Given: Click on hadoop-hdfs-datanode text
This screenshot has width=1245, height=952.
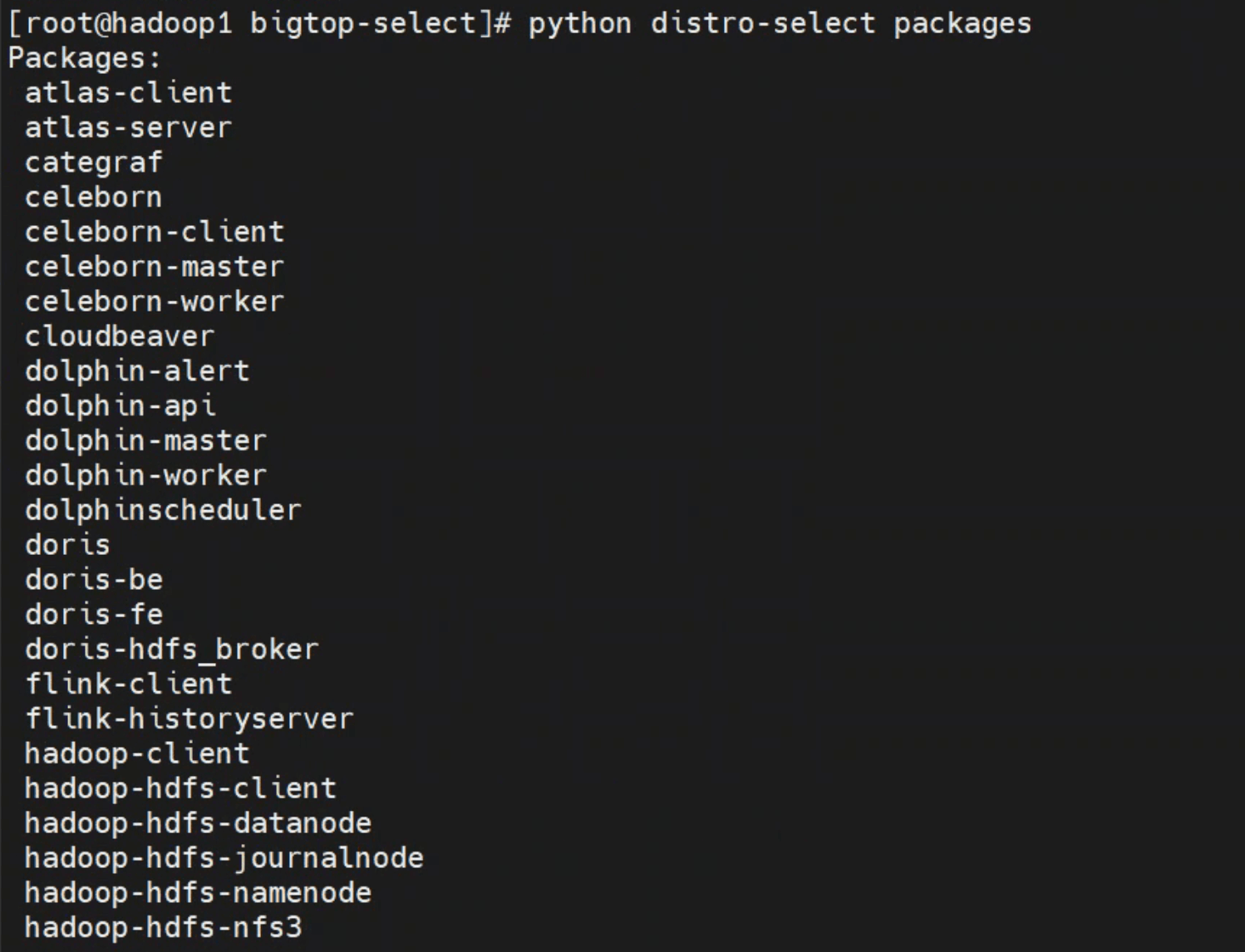Looking at the screenshot, I should coord(198,823).
